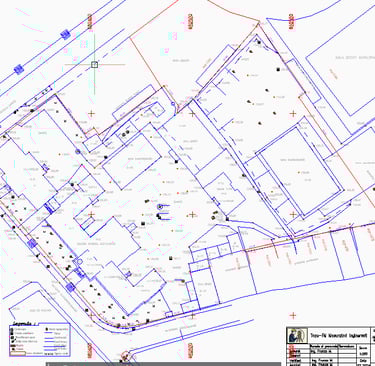Select the company name text in the title block

tap(339, 335)
